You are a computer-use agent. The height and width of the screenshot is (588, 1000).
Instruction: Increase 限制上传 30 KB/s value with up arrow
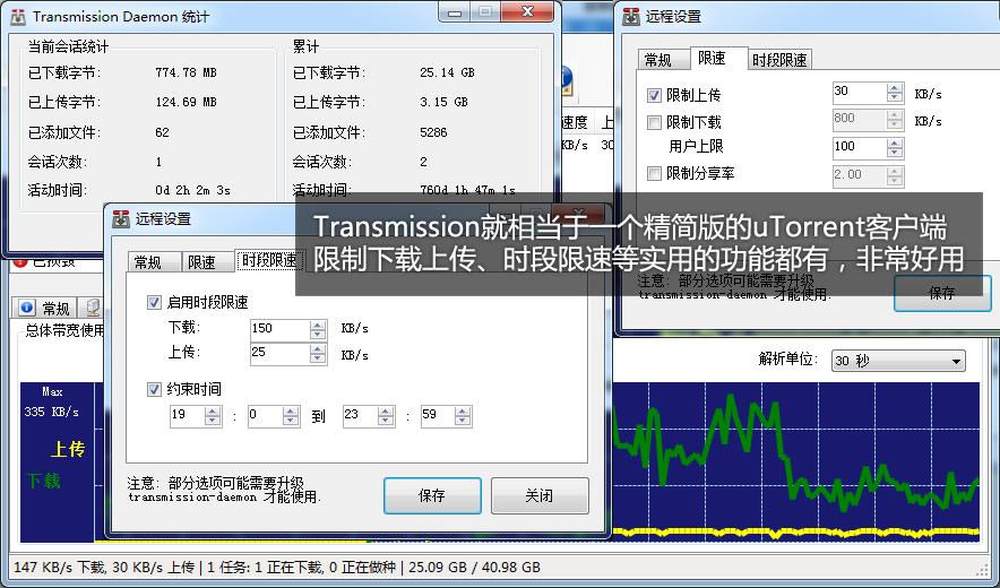click(895, 88)
